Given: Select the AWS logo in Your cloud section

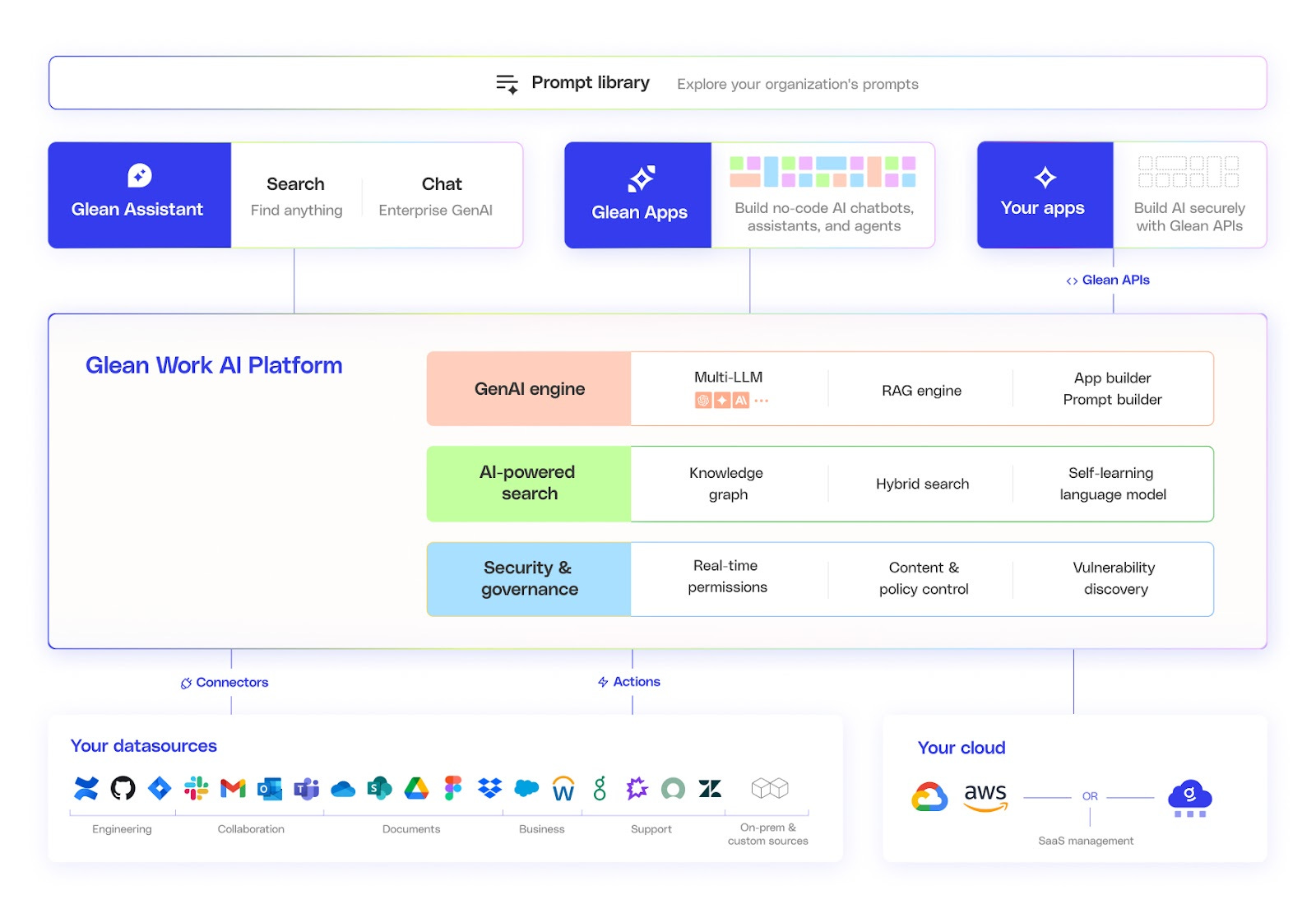Looking at the screenshot, I should click(985, 796).
